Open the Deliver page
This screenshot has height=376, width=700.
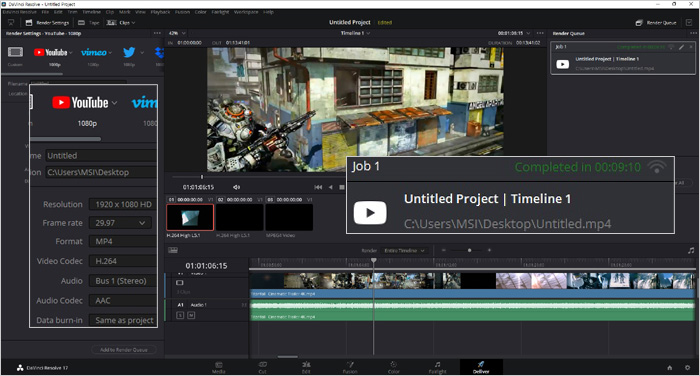pos(481,368)
